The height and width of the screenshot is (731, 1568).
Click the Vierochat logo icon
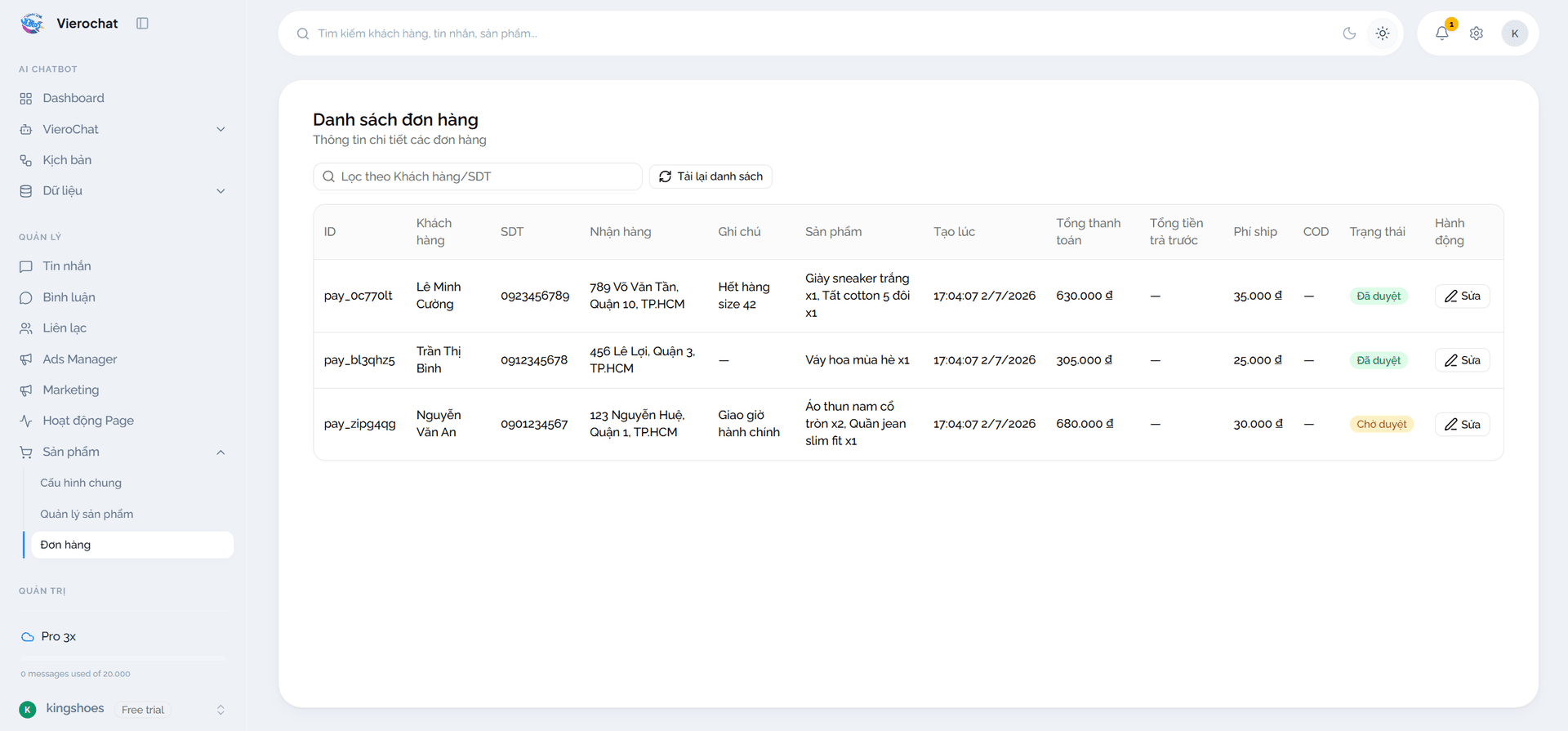(x=32, y=24)
